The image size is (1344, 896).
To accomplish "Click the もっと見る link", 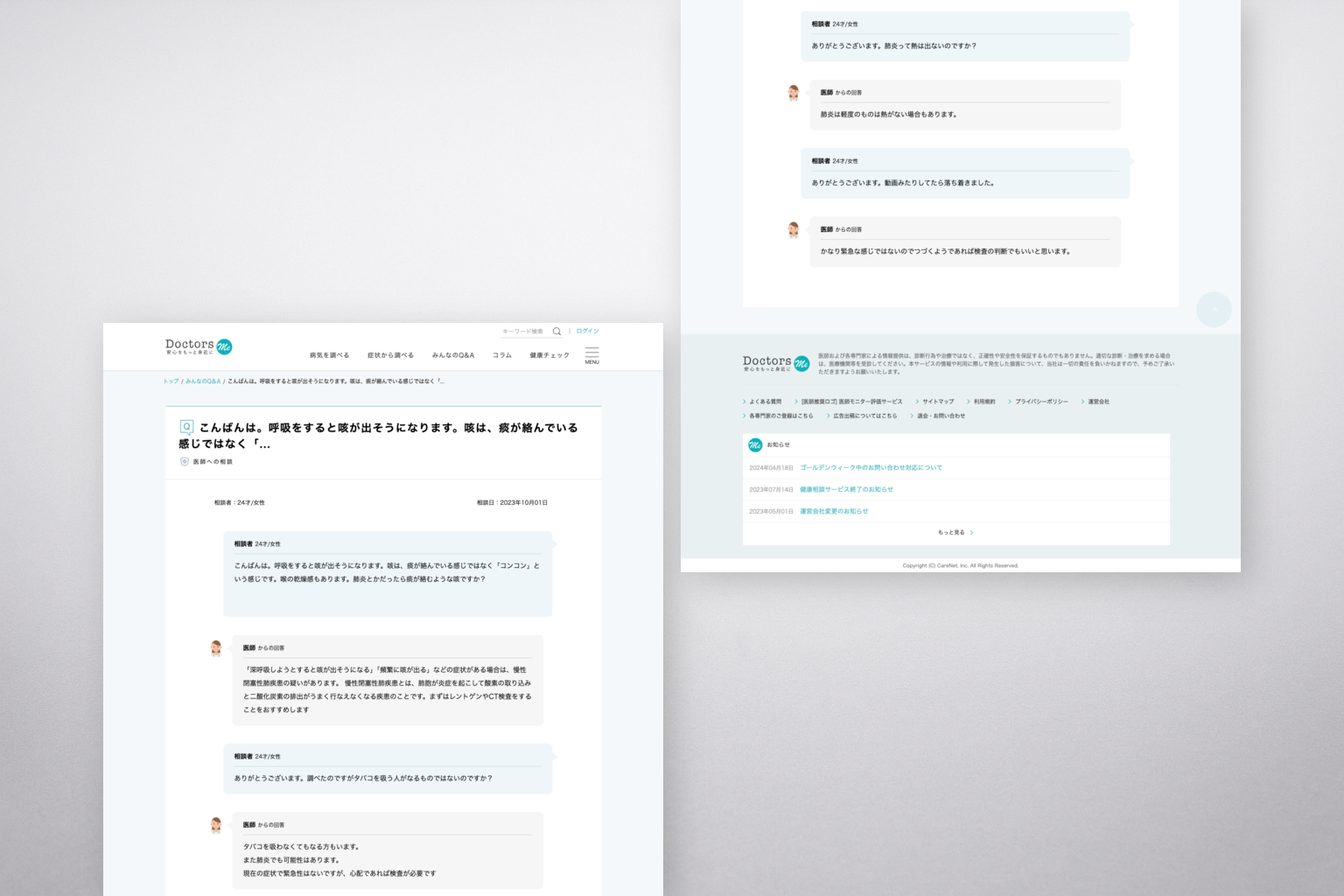I will click(951, 532).
